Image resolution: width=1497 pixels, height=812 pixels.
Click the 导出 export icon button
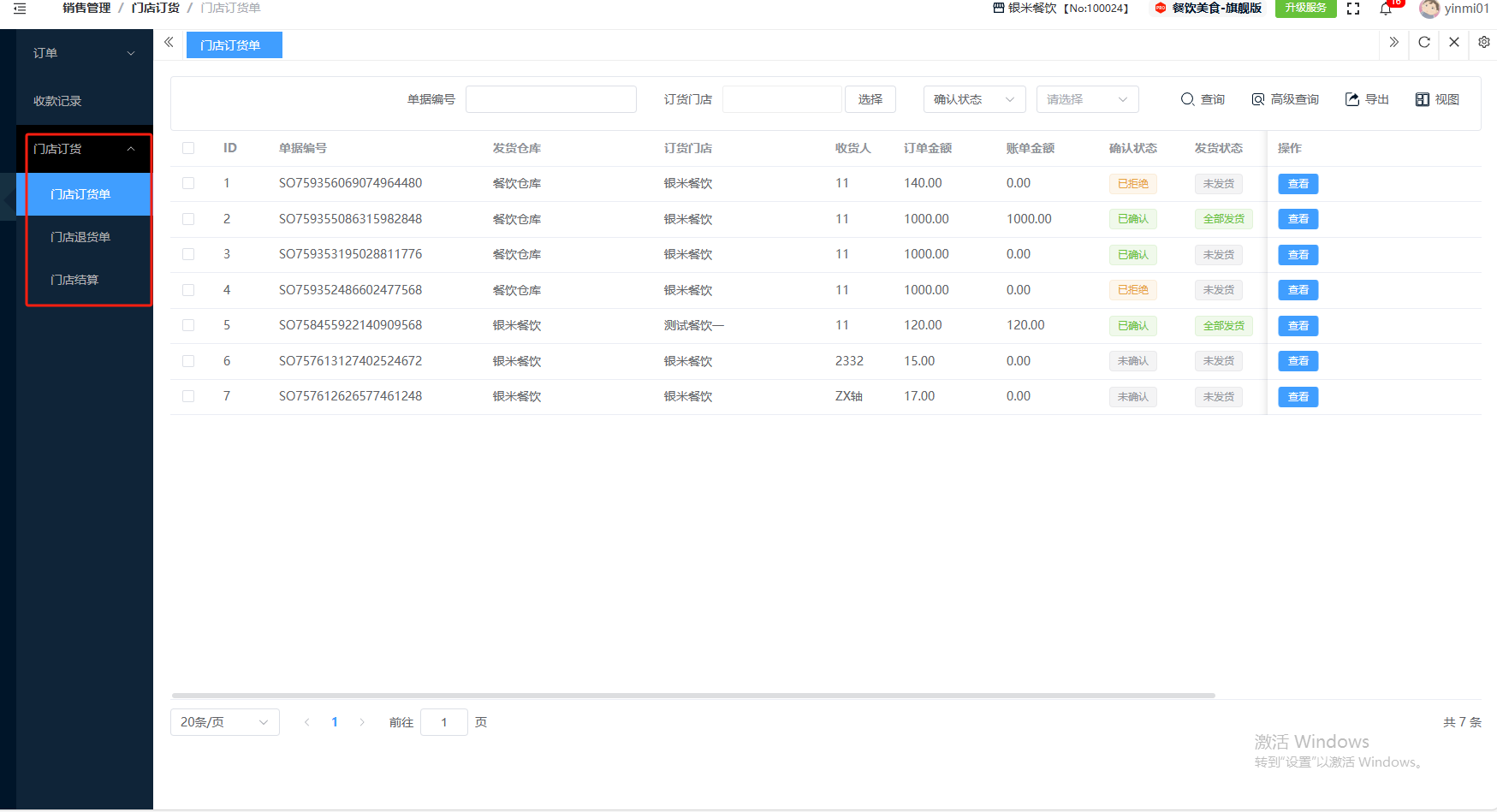[1367, 99]
